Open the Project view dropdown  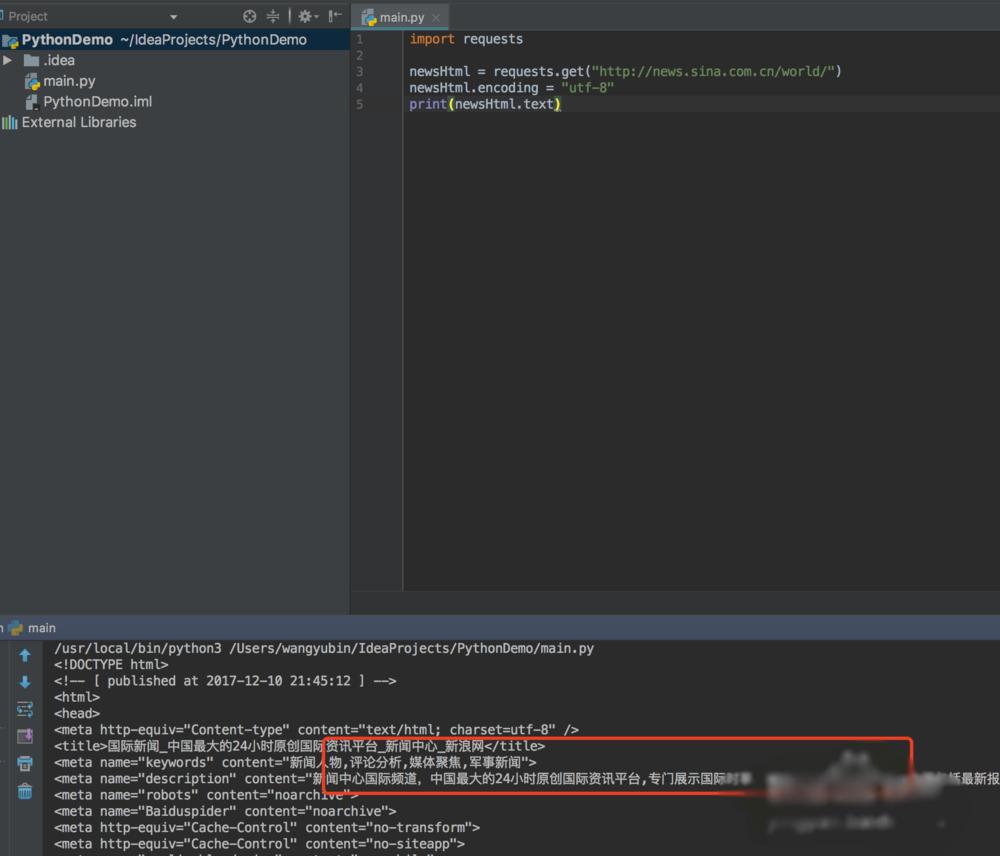pyautogui.click(x=173, y=17)
